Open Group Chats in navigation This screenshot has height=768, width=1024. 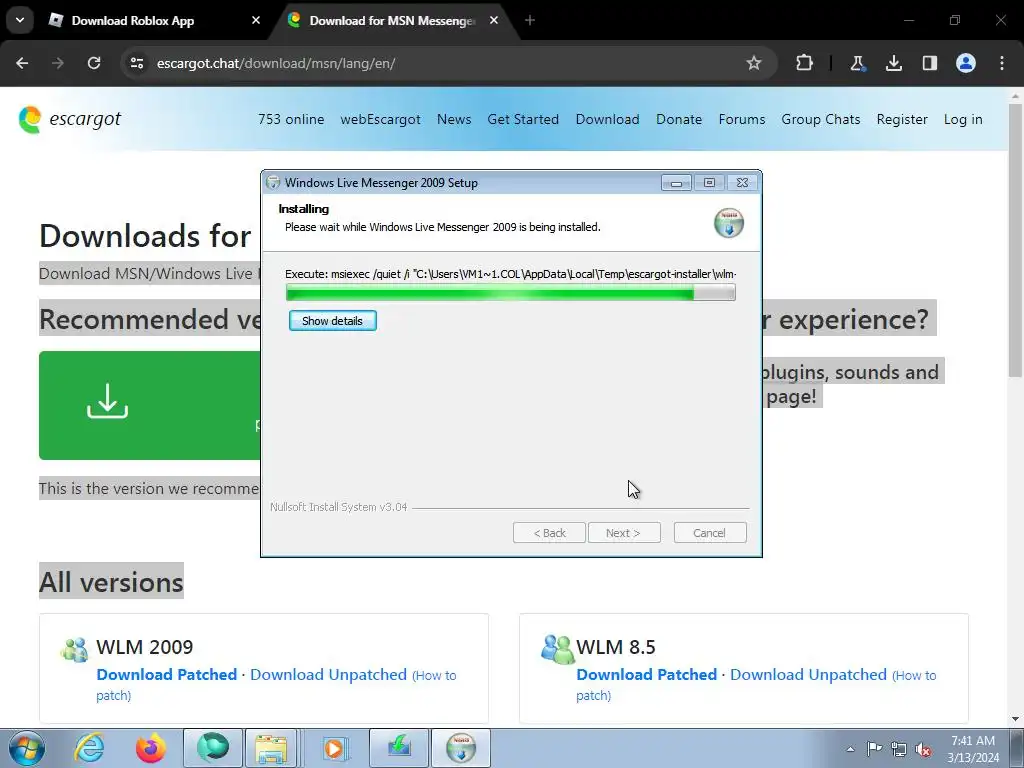821,120
